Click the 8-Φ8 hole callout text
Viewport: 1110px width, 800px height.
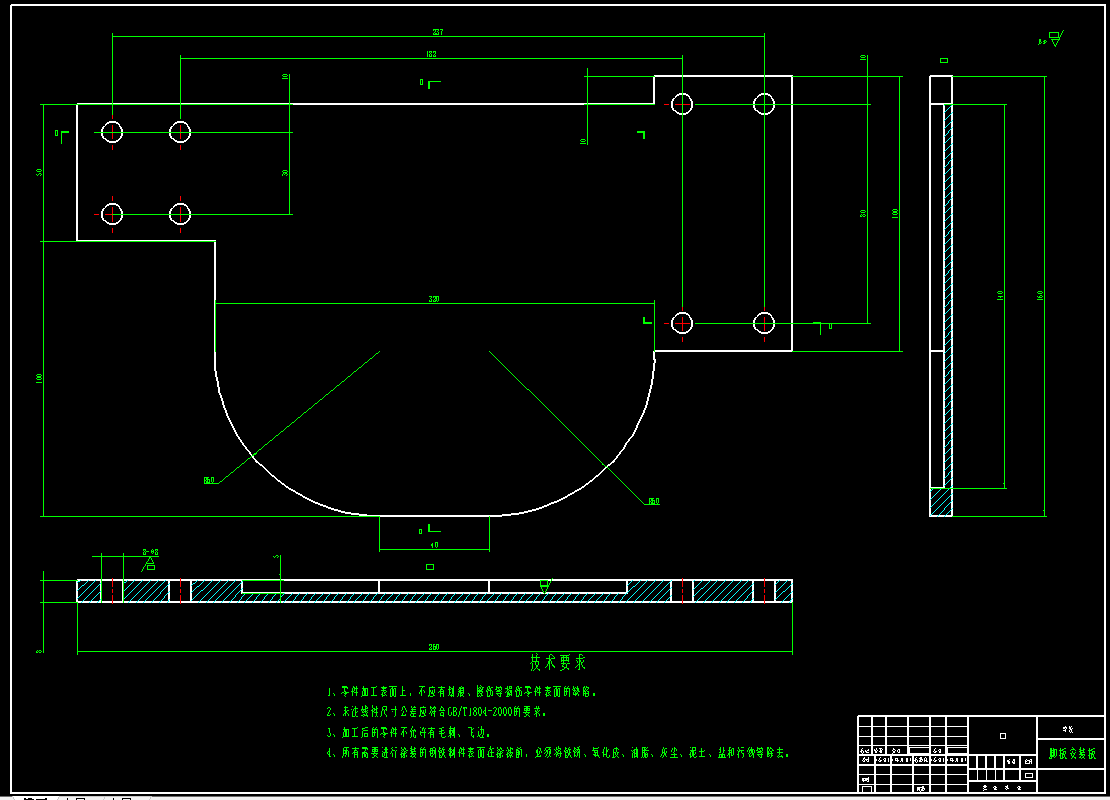pos(150,552)
